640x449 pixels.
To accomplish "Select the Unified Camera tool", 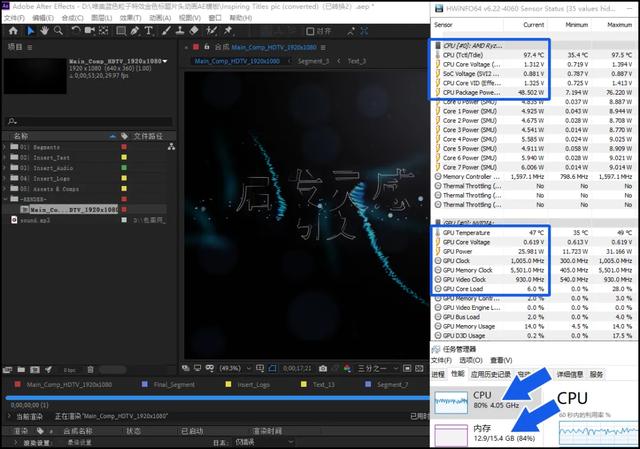I will pyautogui.click(x=89, y=31).
